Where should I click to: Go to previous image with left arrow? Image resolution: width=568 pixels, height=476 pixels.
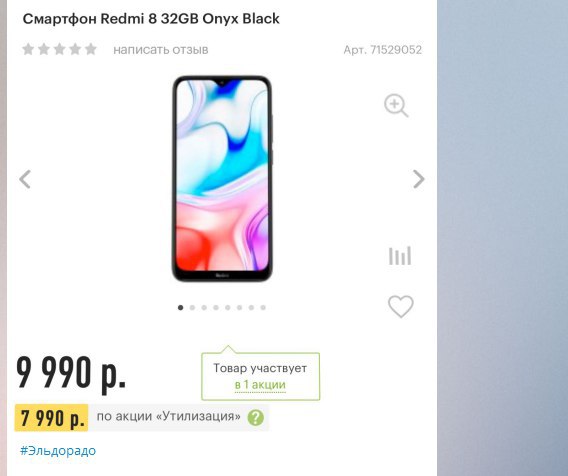tap(25, 179)
